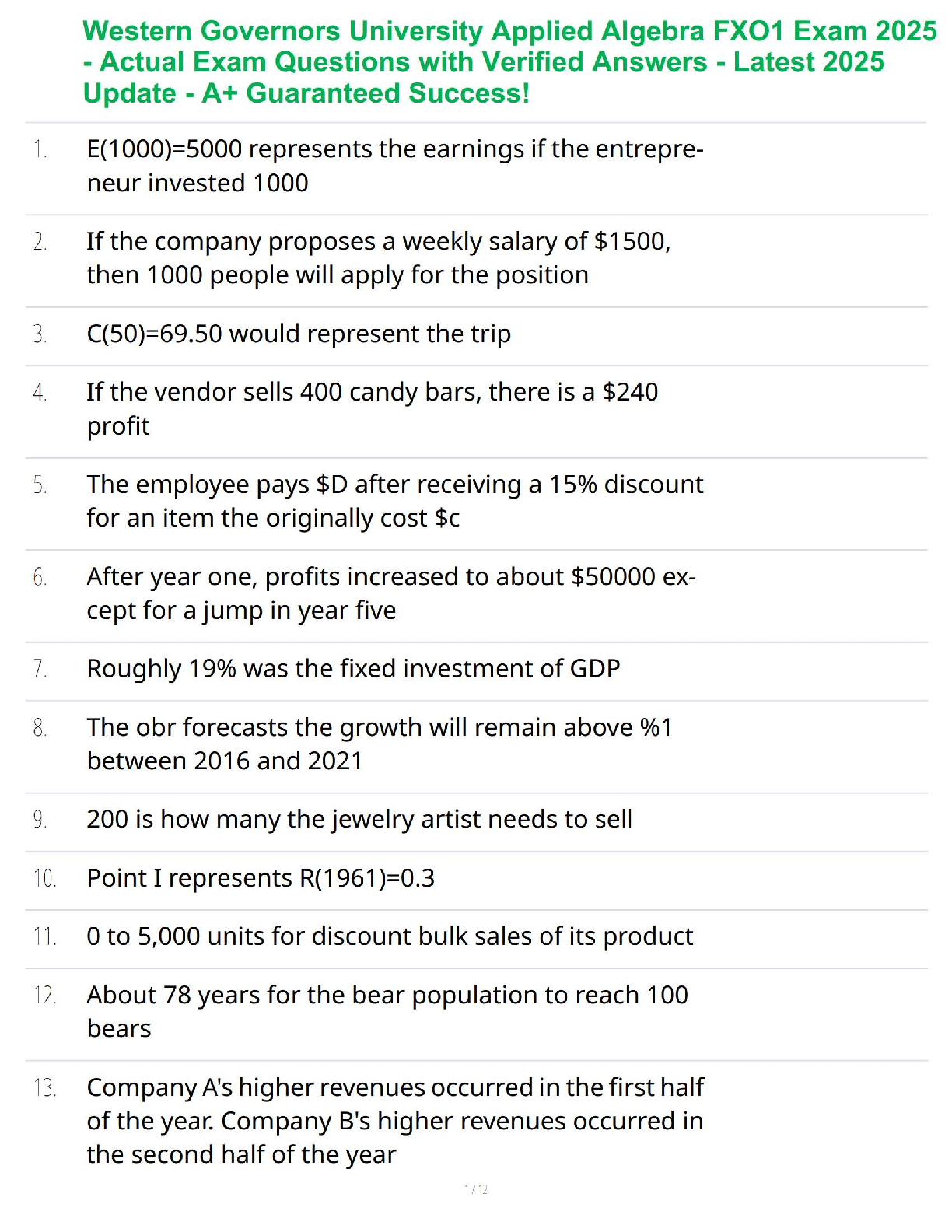Image resolution: width=952 pixels, height=1232 pixels.
Task: Select the bear population 78 years statement
Action: tap(387, 1011)
